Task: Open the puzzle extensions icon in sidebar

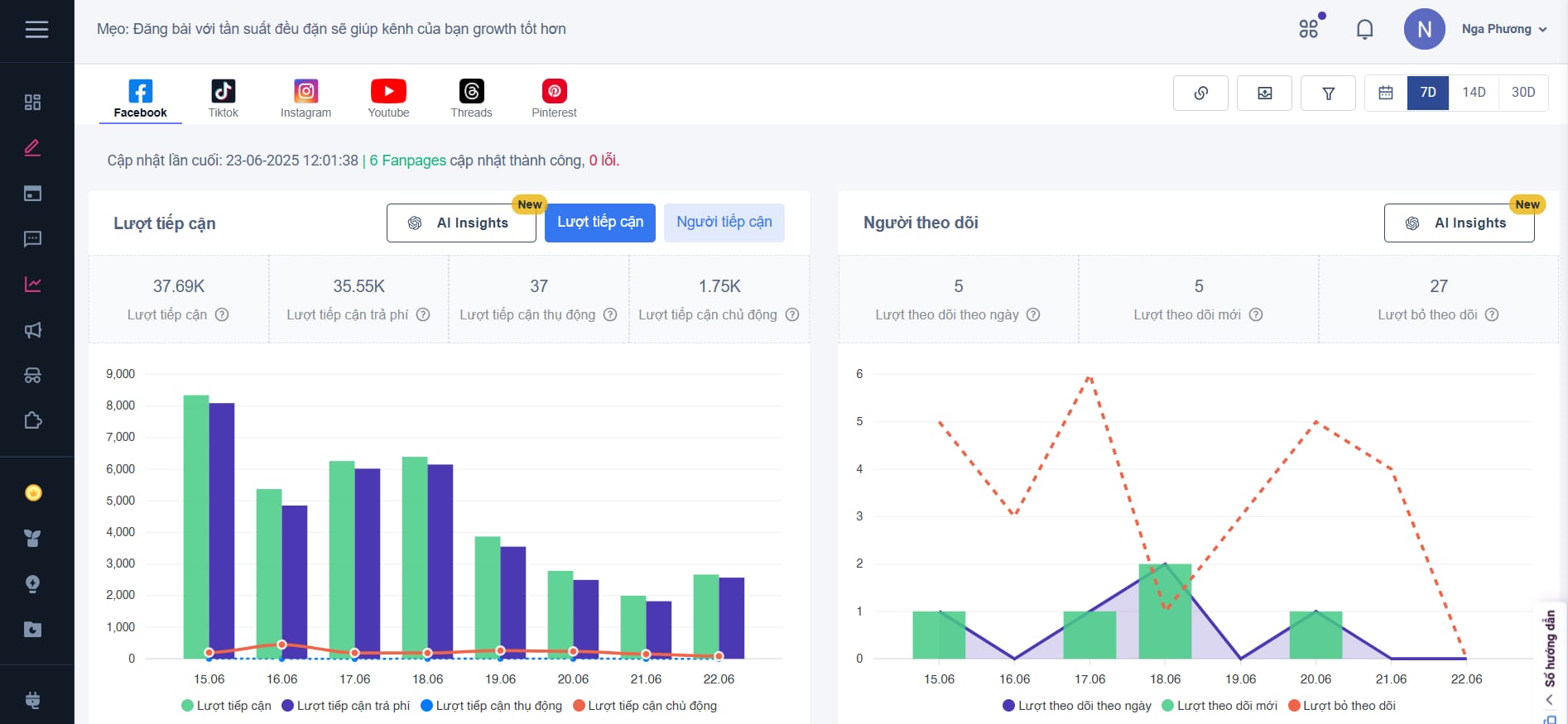Action: click(32, 420)
